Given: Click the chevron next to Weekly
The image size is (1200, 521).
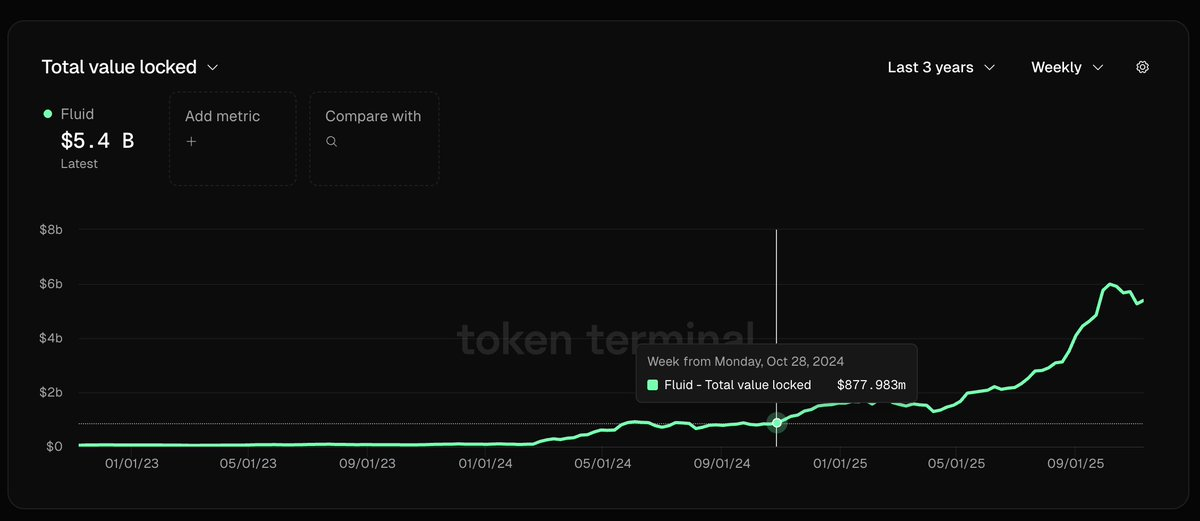Looking at the screenshot, I should click(1098, 67).
